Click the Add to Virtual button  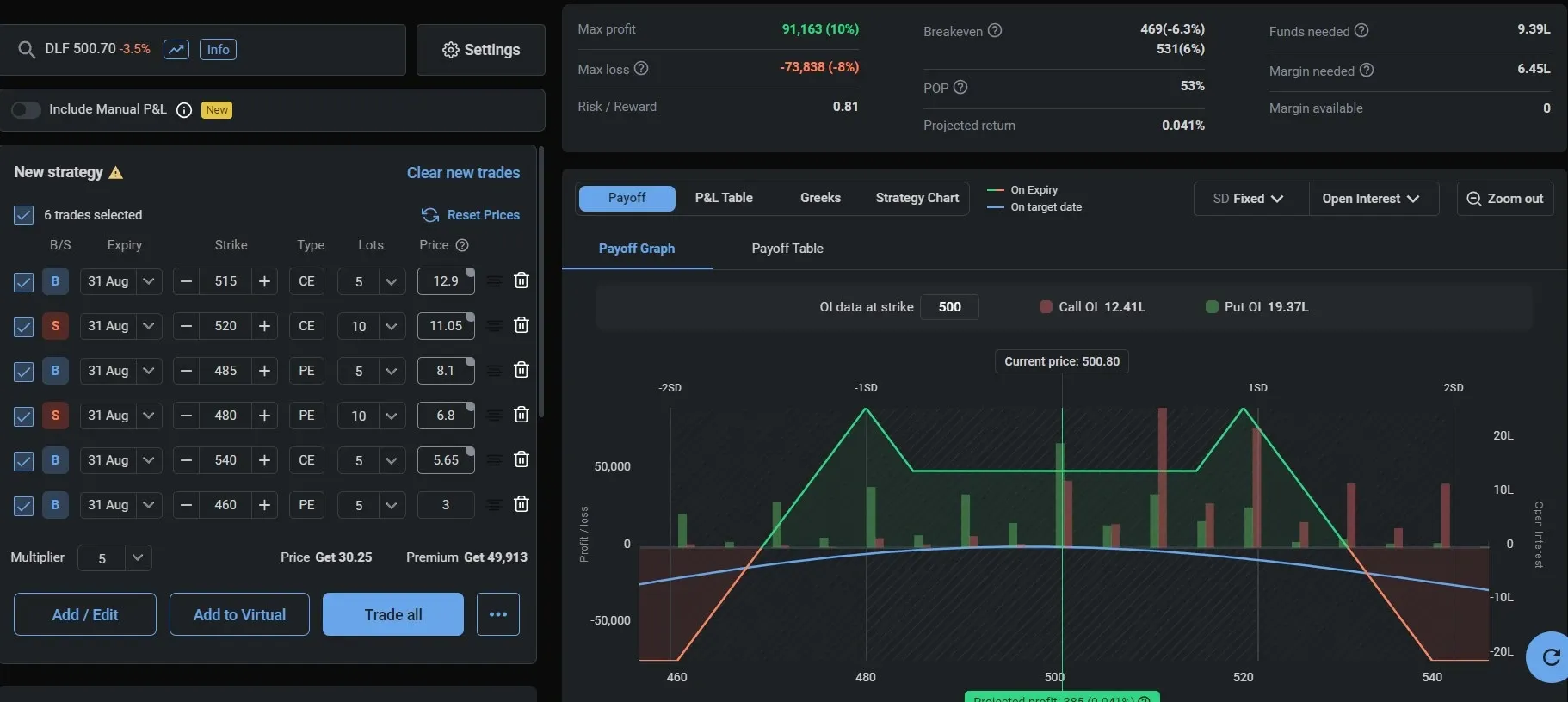coord(239,614)
